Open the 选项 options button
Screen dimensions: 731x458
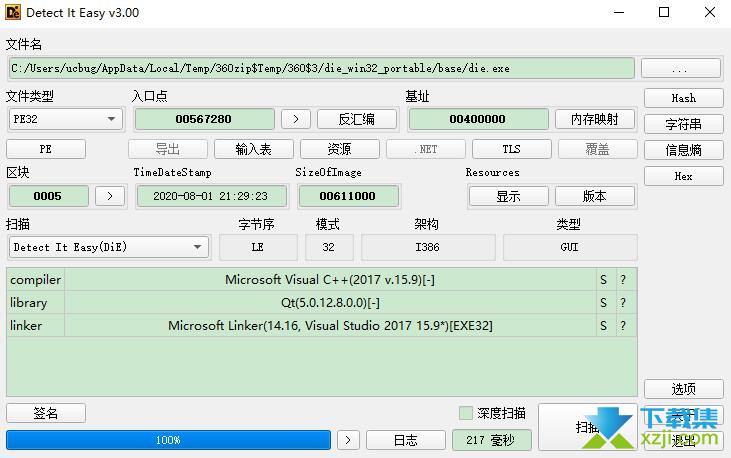pos(683,389)
